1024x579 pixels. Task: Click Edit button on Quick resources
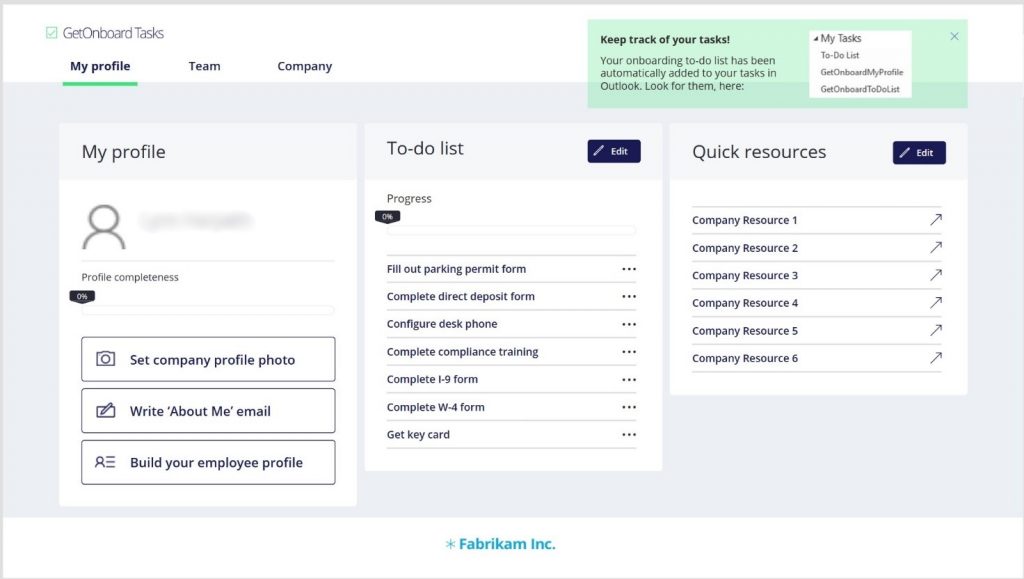(x=919, y=153)
